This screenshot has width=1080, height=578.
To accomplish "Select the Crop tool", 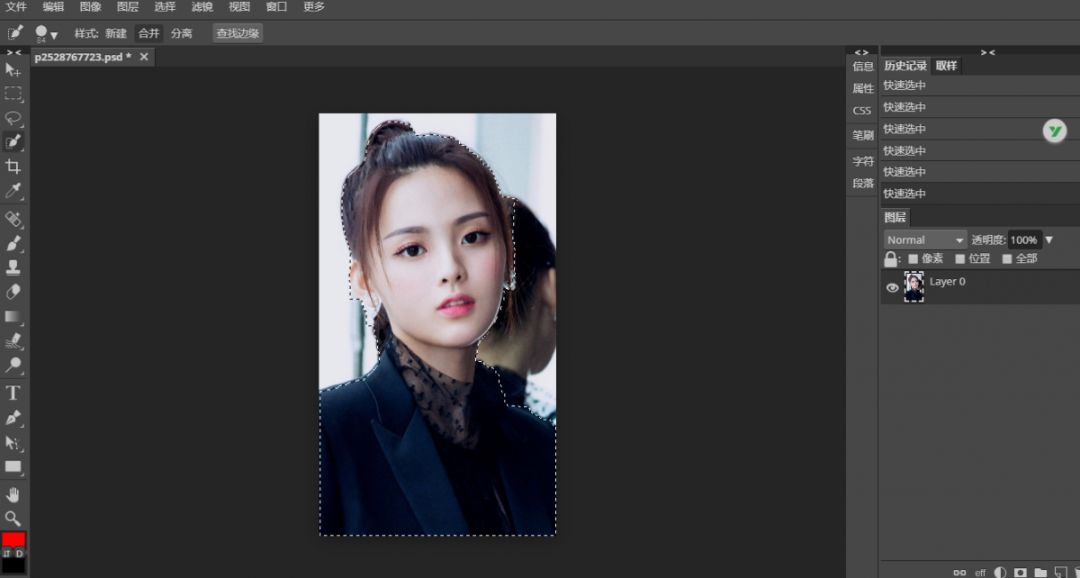I will click(x=13, y=166).
